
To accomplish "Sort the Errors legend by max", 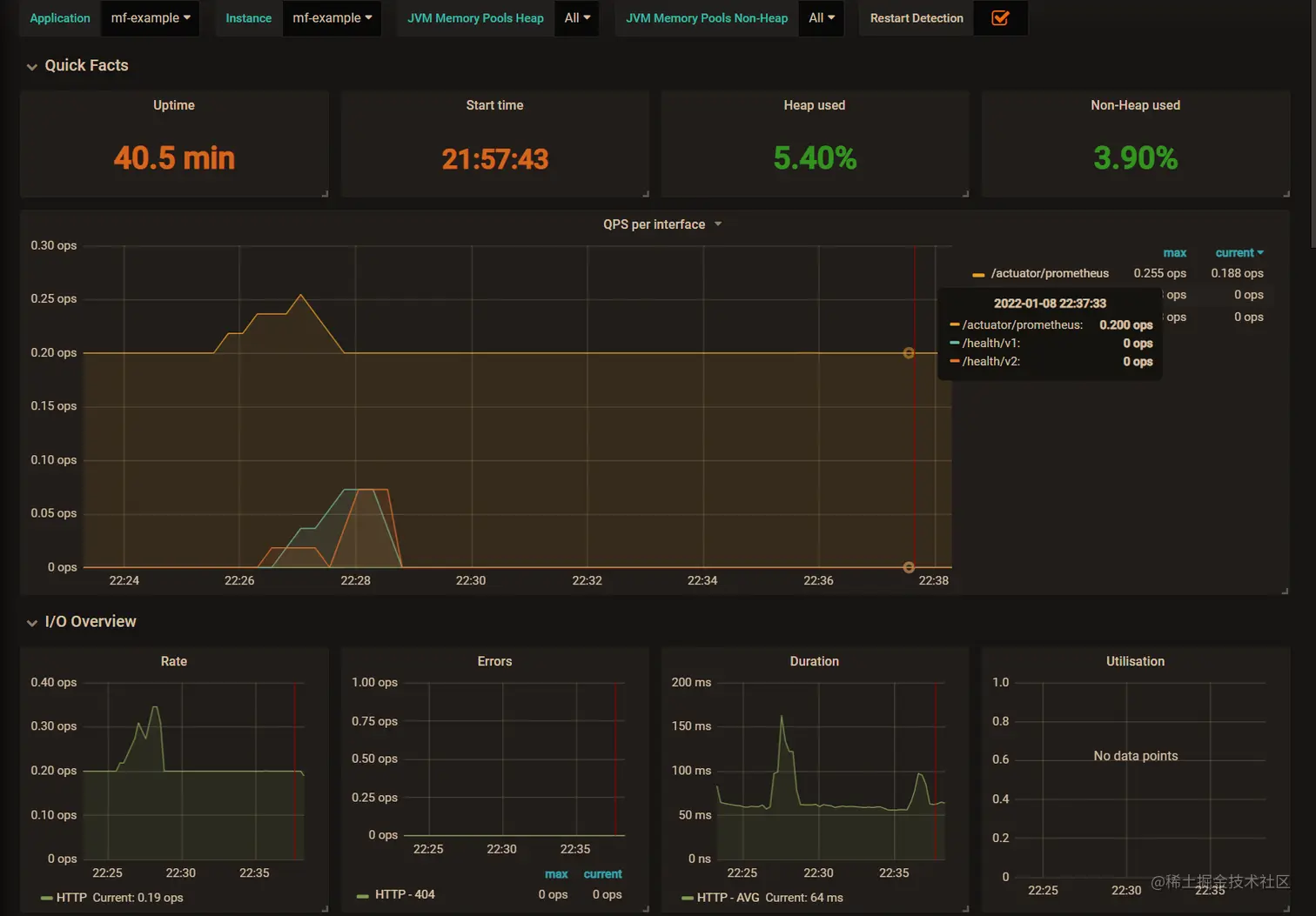I will [x=556, y=874].
